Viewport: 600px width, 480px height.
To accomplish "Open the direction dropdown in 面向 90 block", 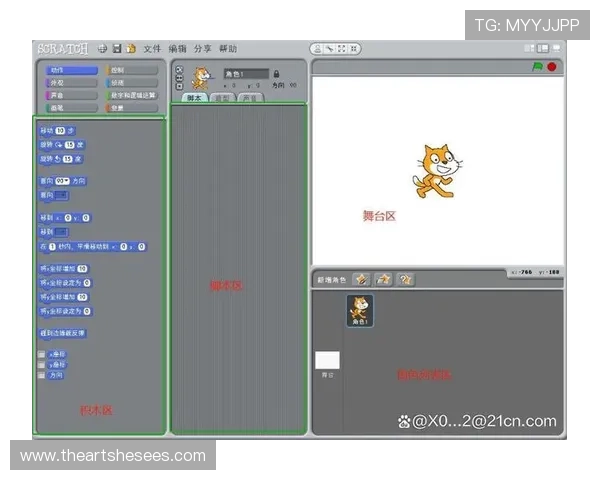I will tap(63, 181).
